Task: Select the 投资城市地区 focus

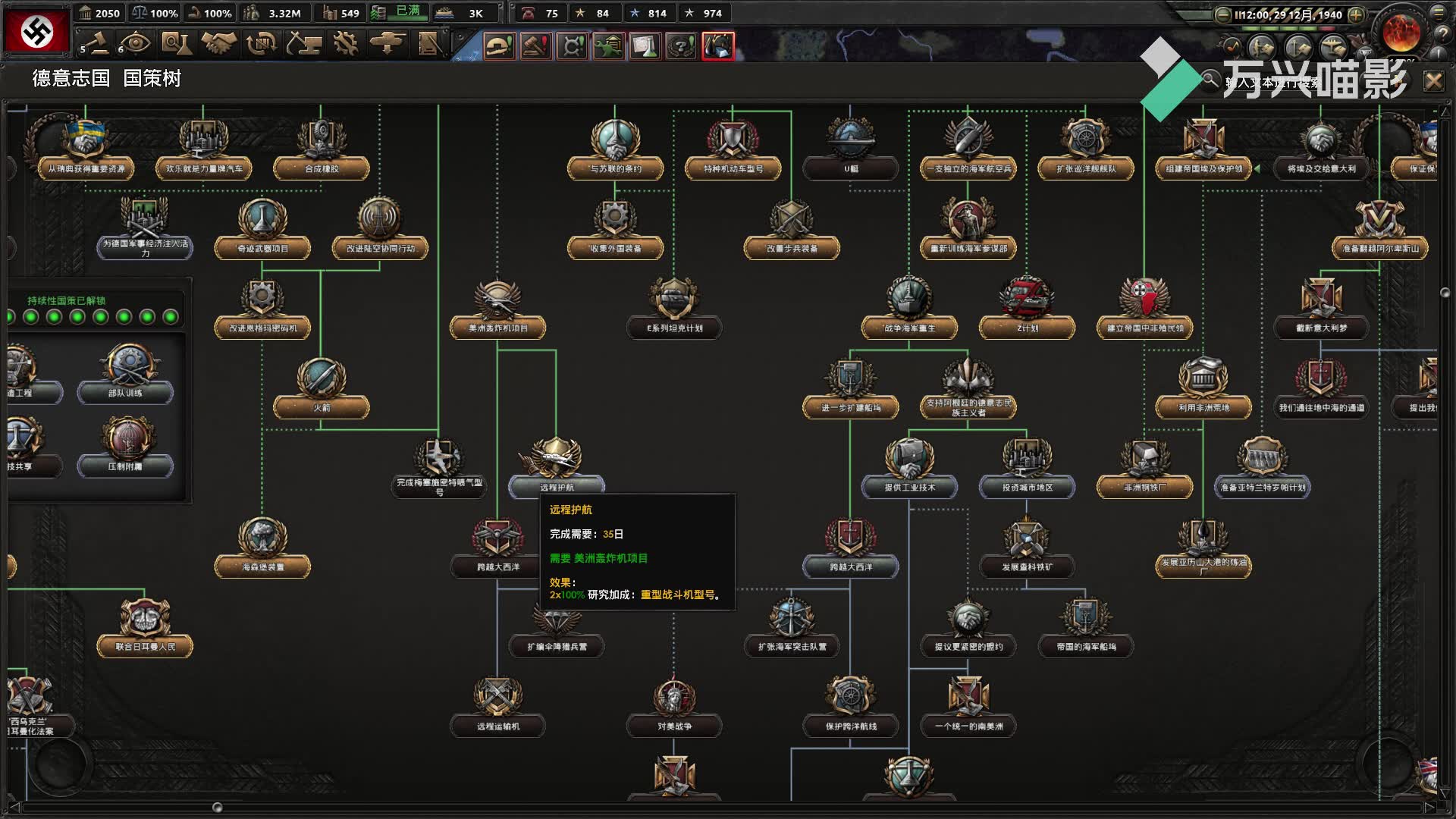Action: [x=1028, y=469]
